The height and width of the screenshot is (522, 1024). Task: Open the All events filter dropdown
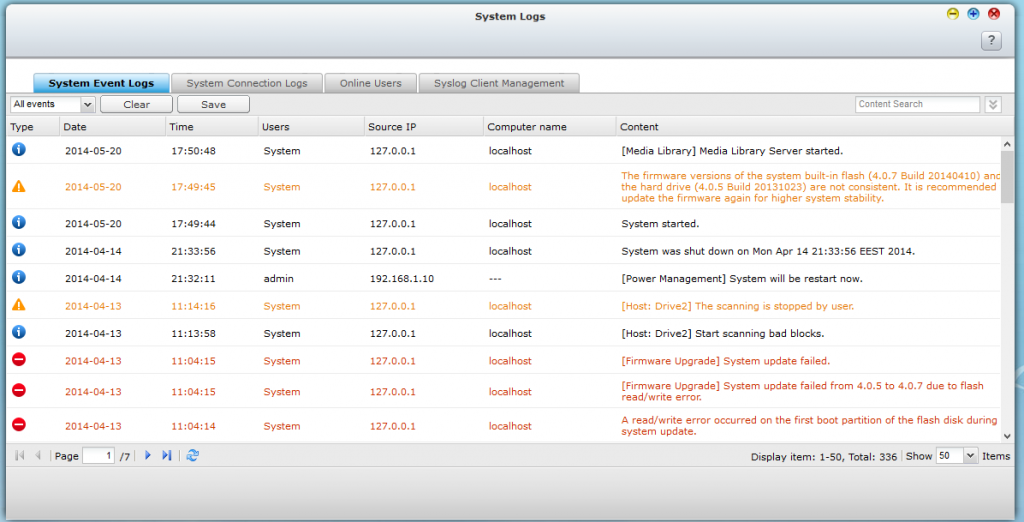click(52, 104)
